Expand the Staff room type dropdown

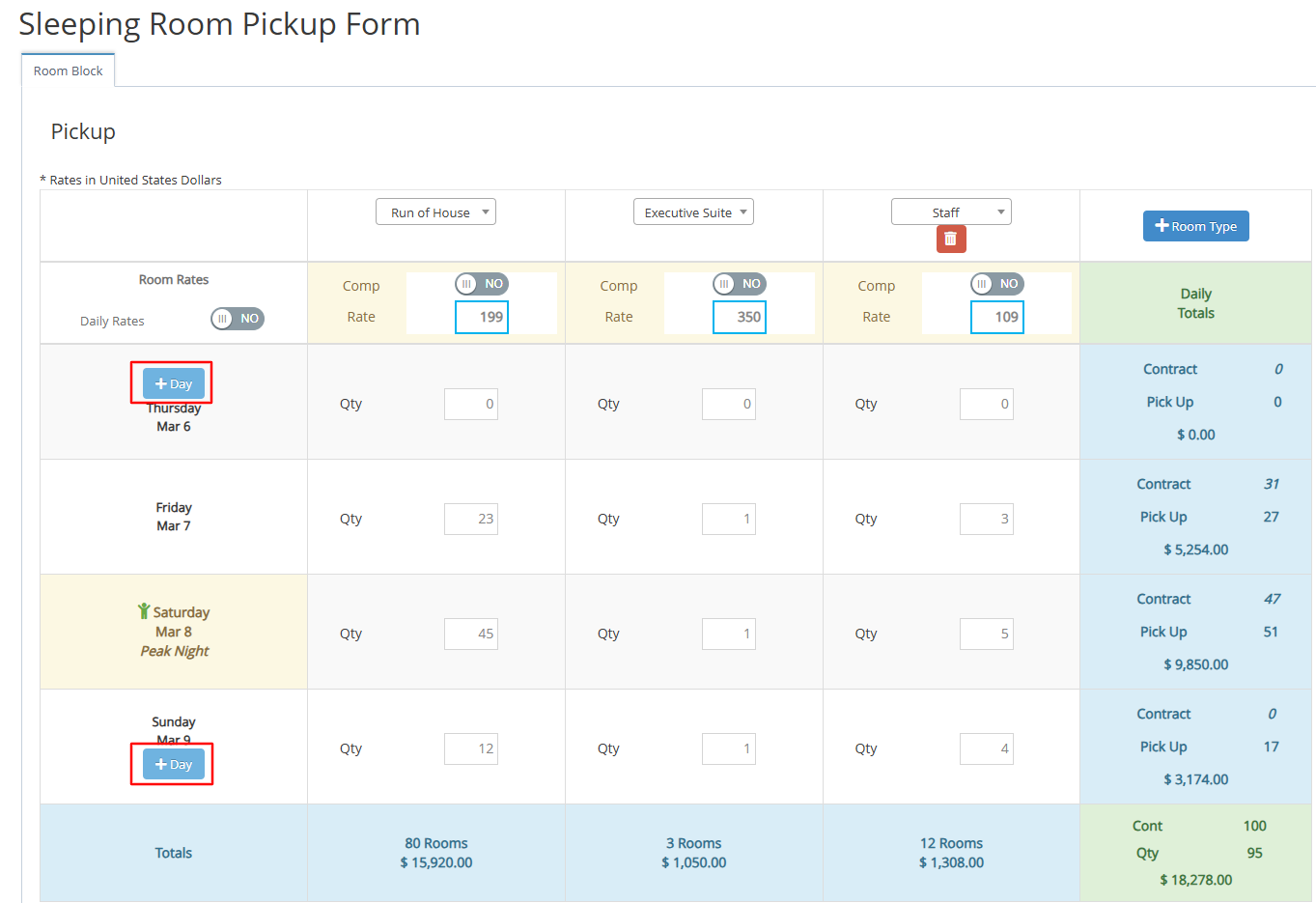click(951, 212)
